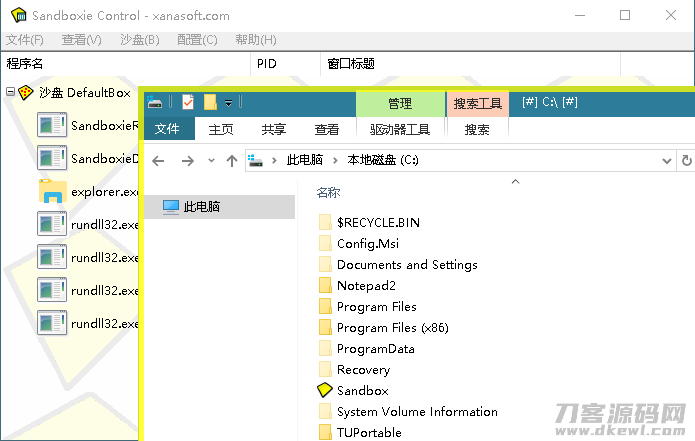Click the chevron before 此电脑 in address bar
The width and height of the screenshot is (695, 441).
click(274, 160)
